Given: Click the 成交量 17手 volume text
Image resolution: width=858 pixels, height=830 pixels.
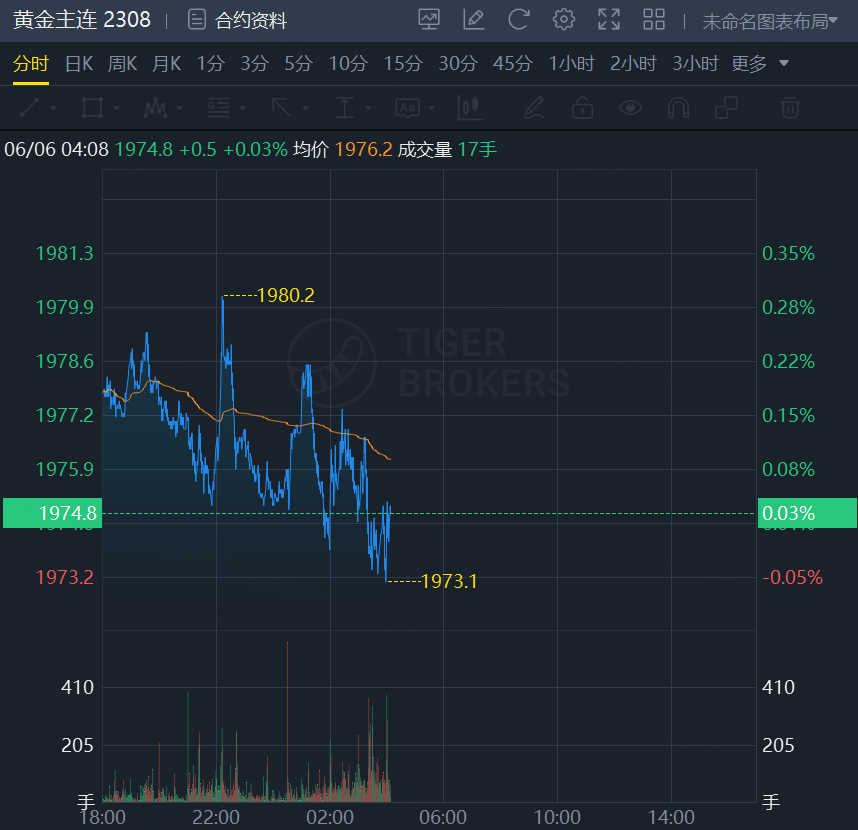Looking at the screenshot, I should tap(447, 149).
